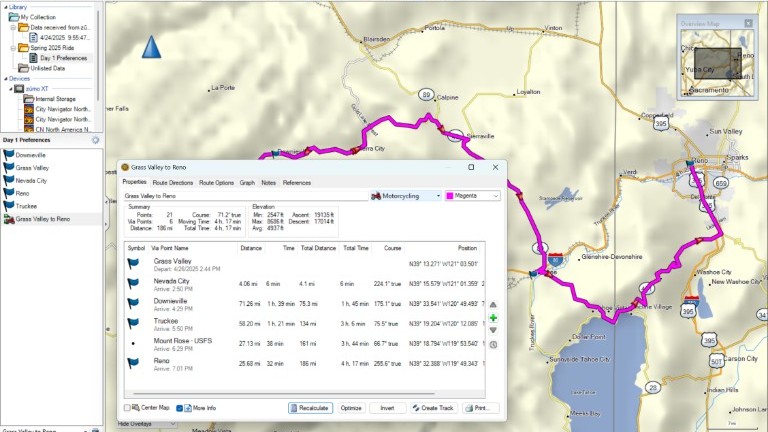Viewport: 768px width, 432px height.
Task: Toggle the Center Map checkbox
Action: 127,408
